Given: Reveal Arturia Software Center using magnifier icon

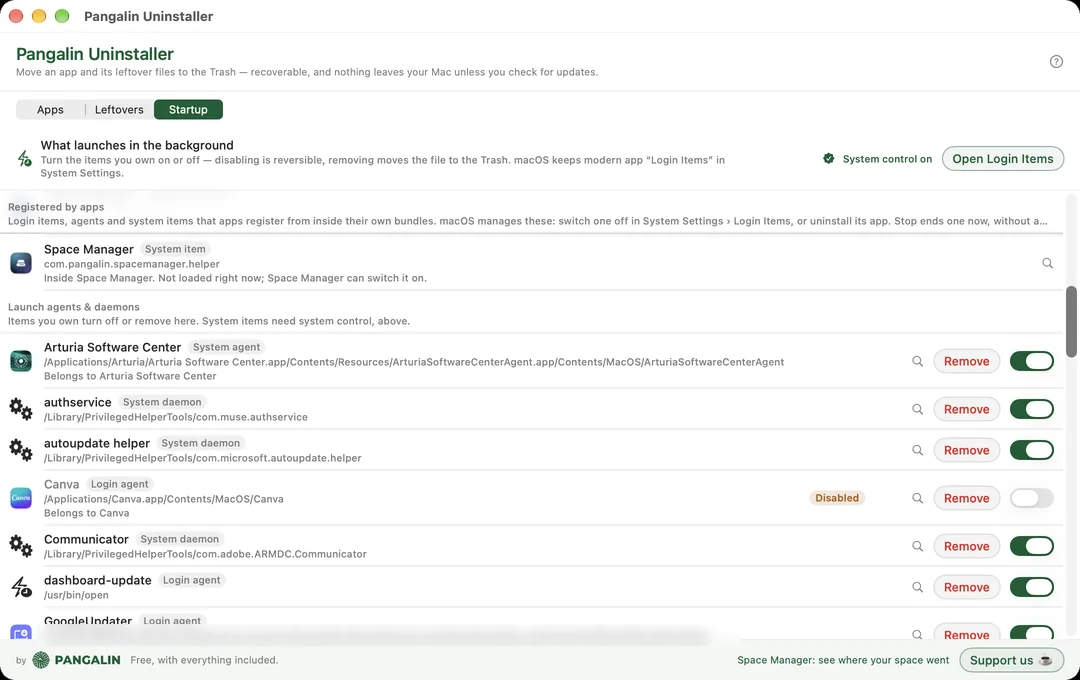Looking at the screenshot, I should tap(917, 361).
